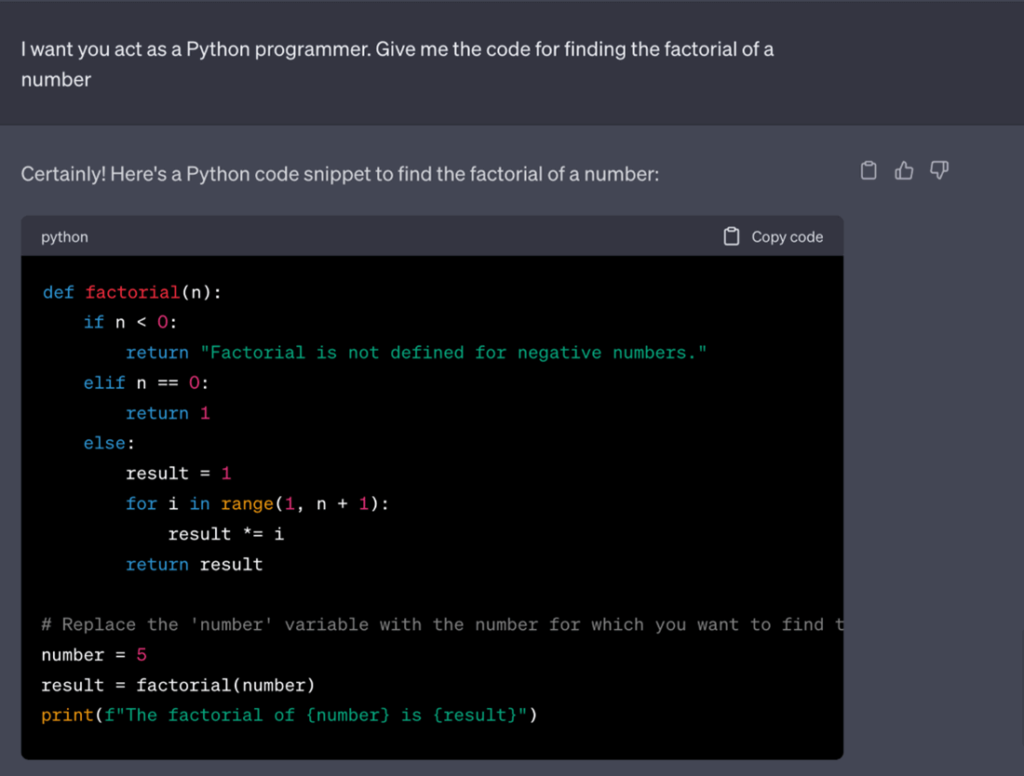This screenshot has width=1024, height=776.
Task: Give the response a thumbs up
Action: [904, 170]
